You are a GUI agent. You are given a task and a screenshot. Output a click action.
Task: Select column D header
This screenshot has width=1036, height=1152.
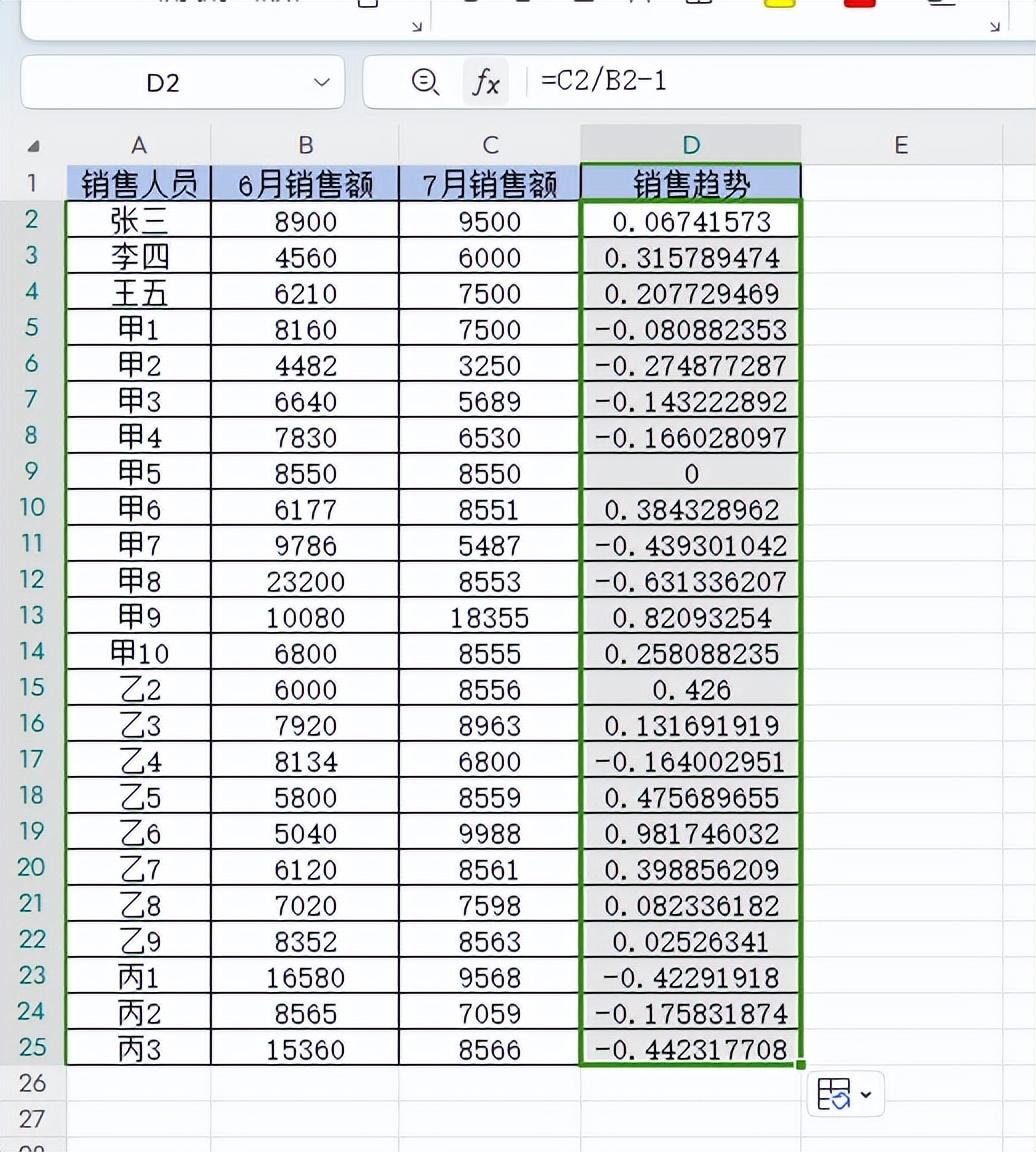coord(691,145)
